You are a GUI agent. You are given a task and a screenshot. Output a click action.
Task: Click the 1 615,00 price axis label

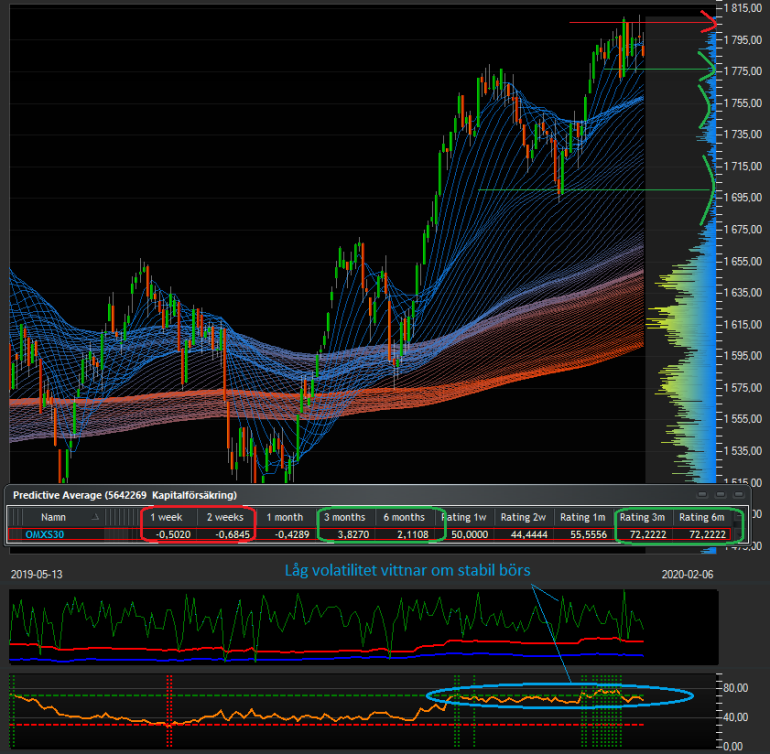pos(742,324)
